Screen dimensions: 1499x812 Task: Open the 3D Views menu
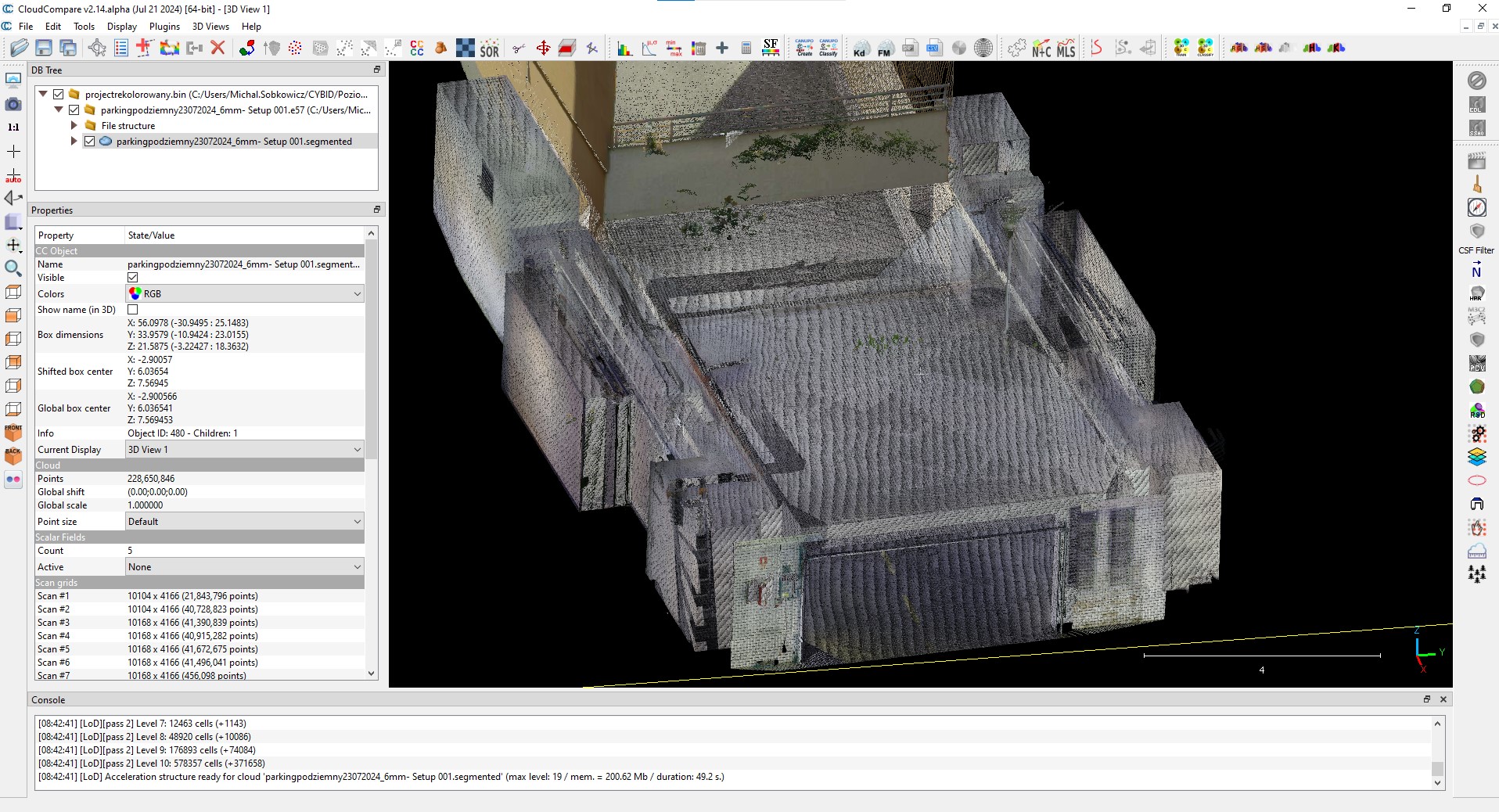210,27
